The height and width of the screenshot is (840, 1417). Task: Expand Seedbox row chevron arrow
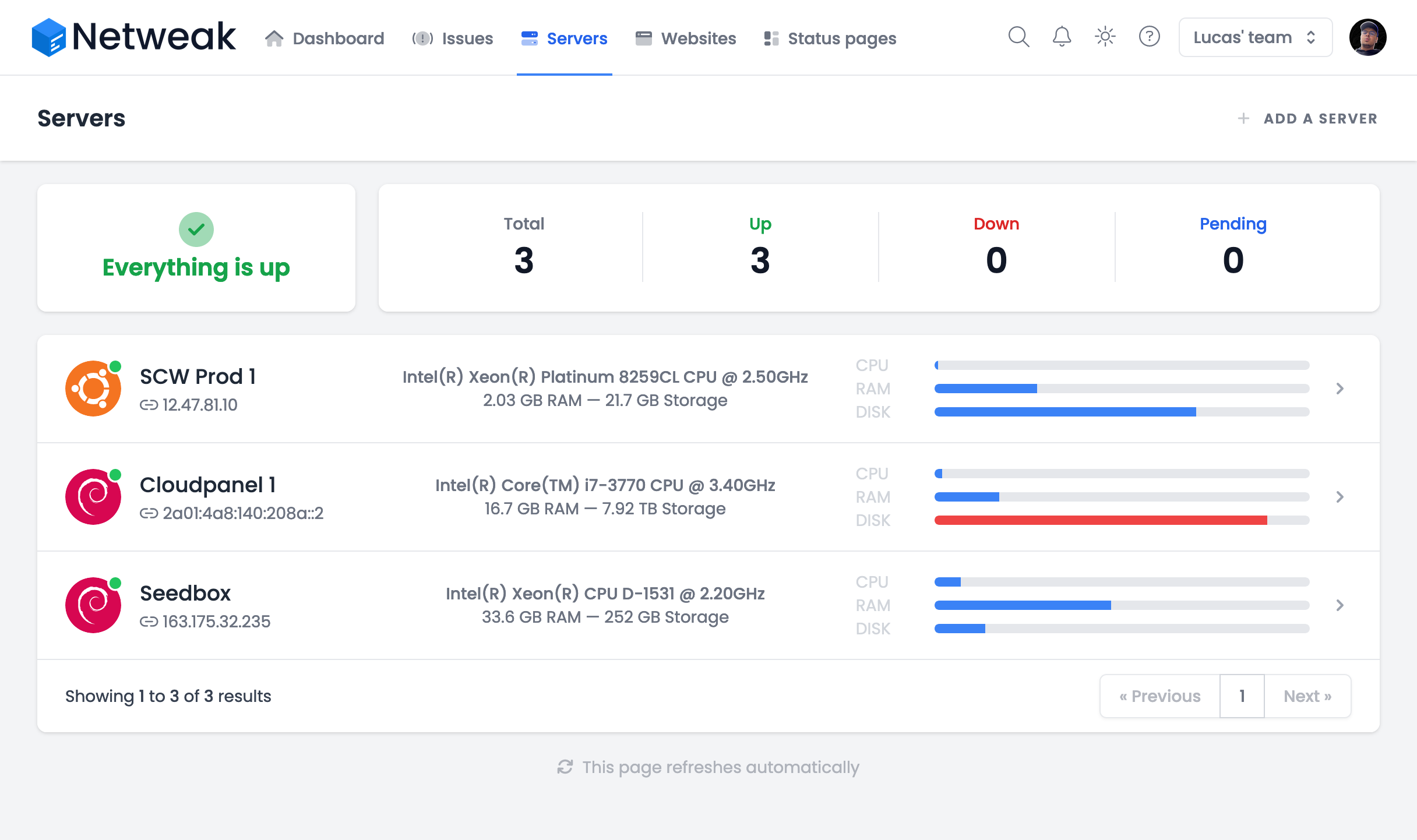(x=1340, y=605)
